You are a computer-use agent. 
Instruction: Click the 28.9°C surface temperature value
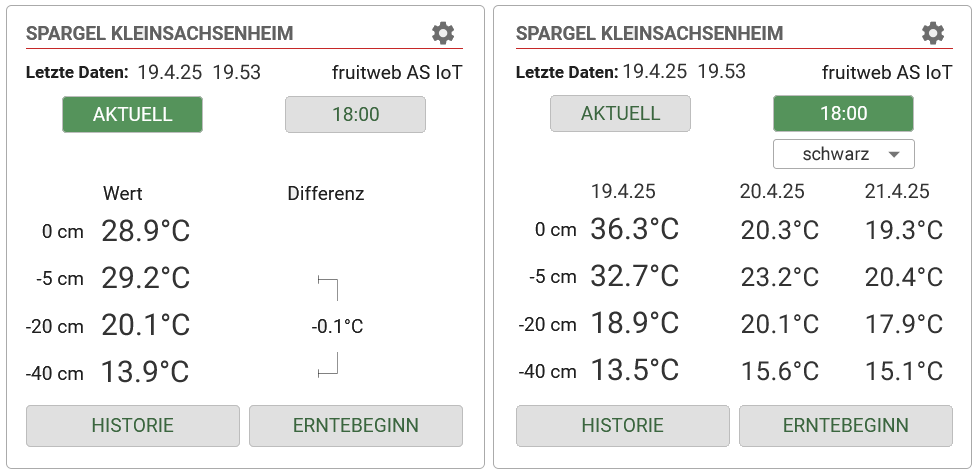point(145,232)
